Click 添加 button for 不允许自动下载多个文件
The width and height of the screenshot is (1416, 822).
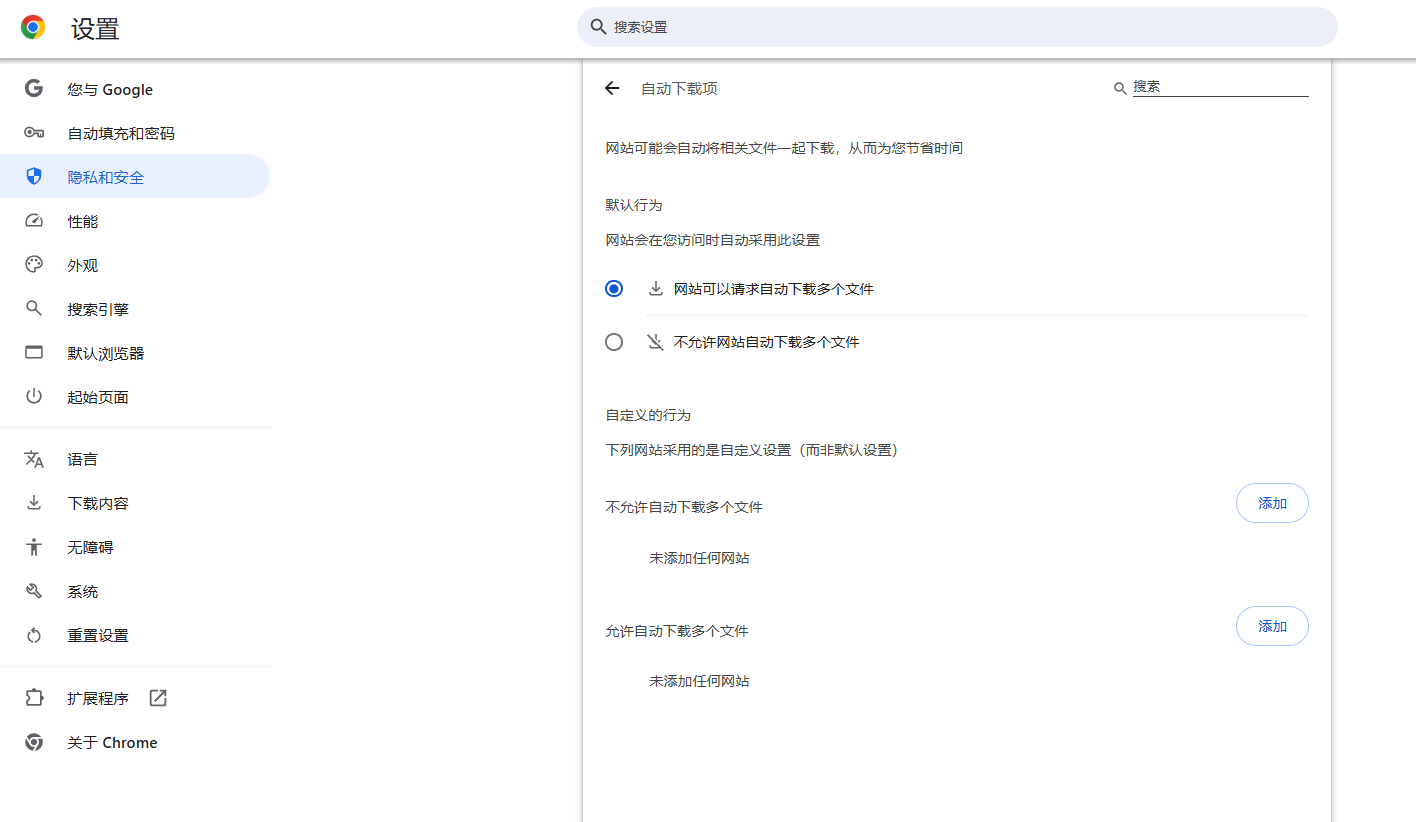pyautogui.click(x=1272, y=503)
